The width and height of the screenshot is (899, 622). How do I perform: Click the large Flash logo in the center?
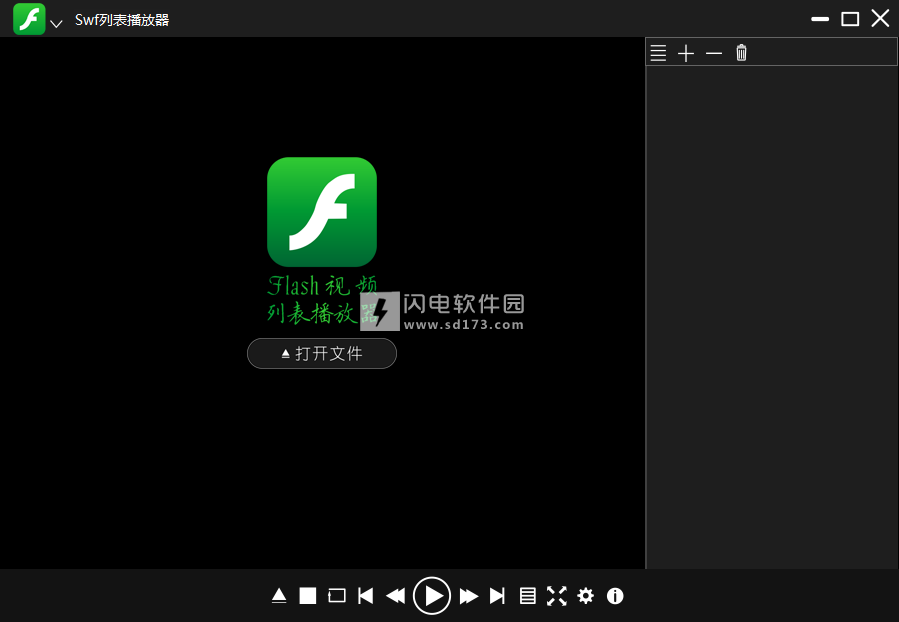point(322,212)
